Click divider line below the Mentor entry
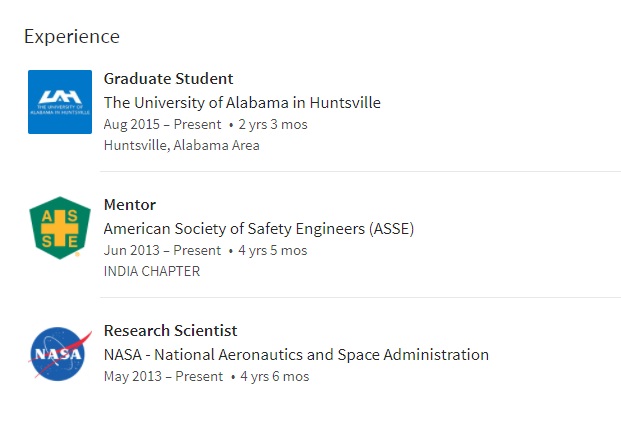 [x=360, y=297]
